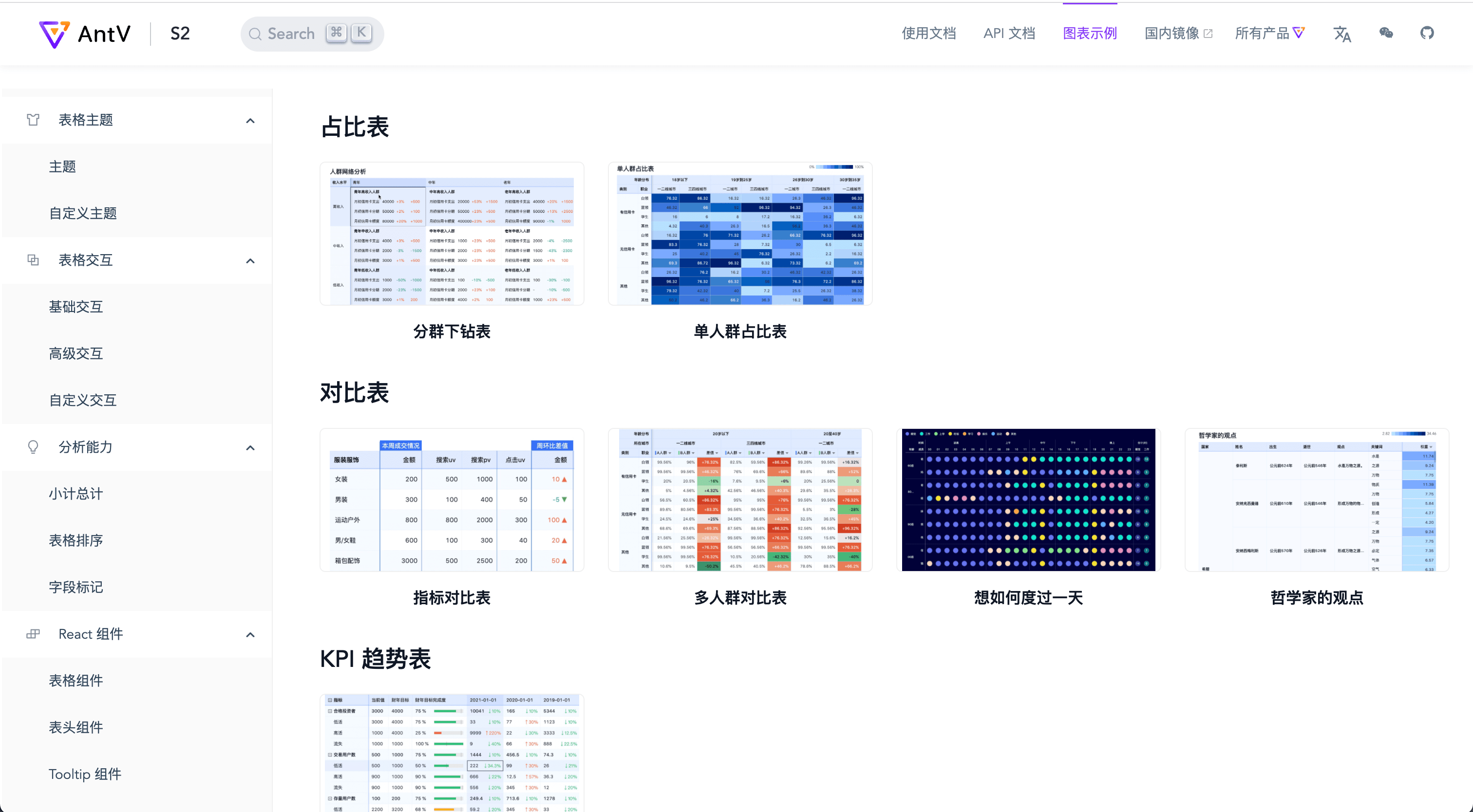Open the 所有产品 dropdown menu

click(x=1269, y=33)
